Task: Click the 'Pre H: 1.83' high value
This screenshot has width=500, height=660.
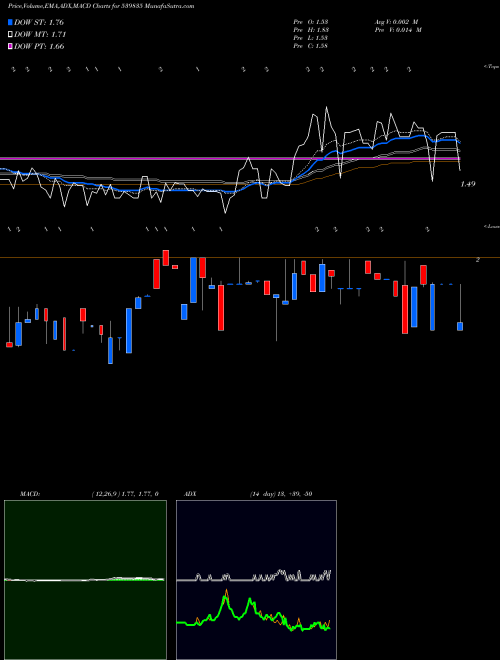Action: click(x=311, y=30)
